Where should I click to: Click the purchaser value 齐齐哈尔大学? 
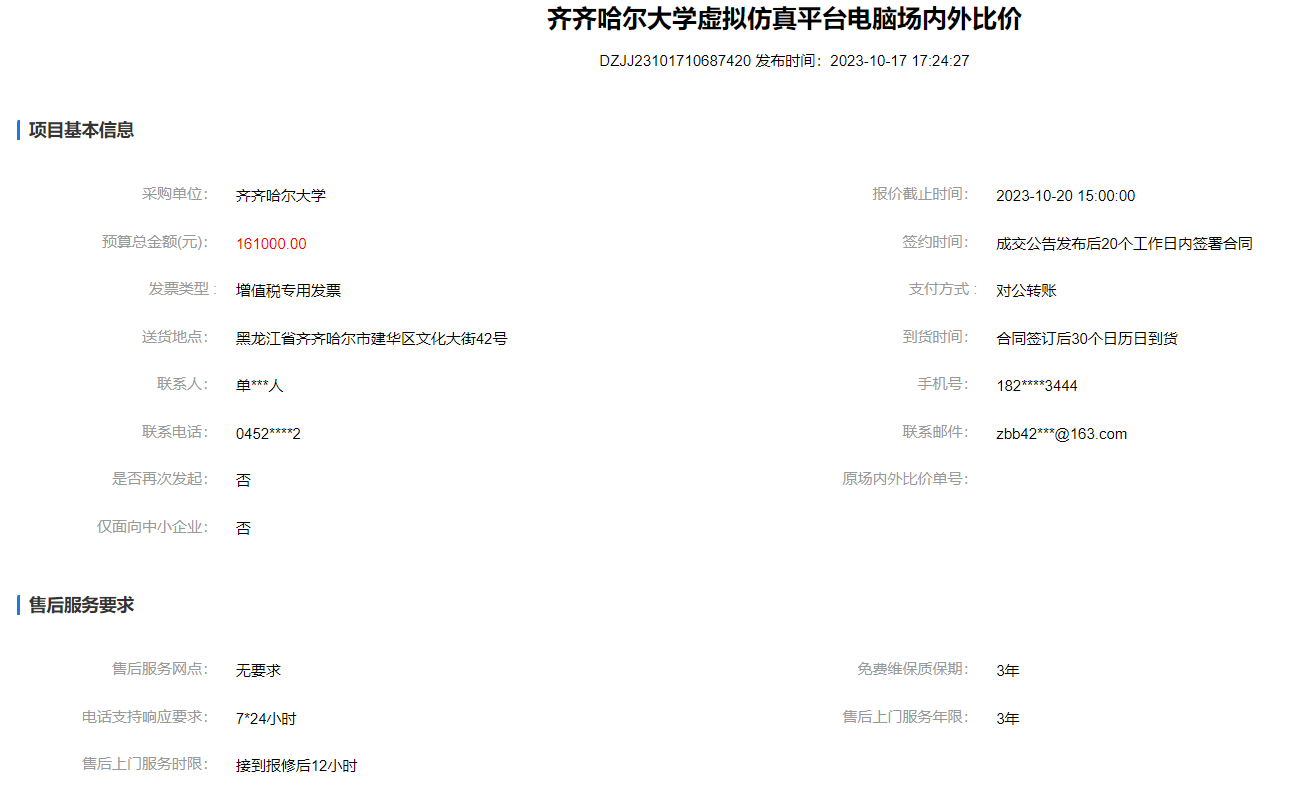[x=281, y=196]
